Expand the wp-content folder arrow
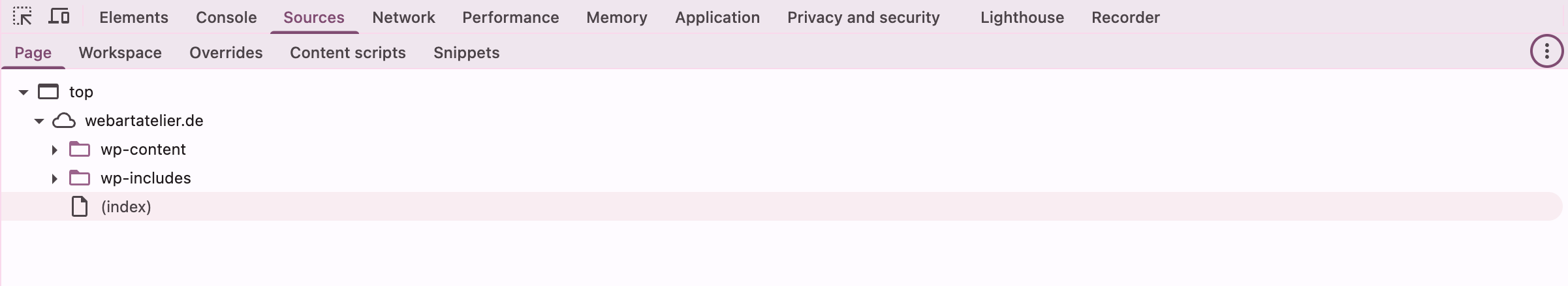Viewport: 1568px width, 286px height. pos(55,150)
